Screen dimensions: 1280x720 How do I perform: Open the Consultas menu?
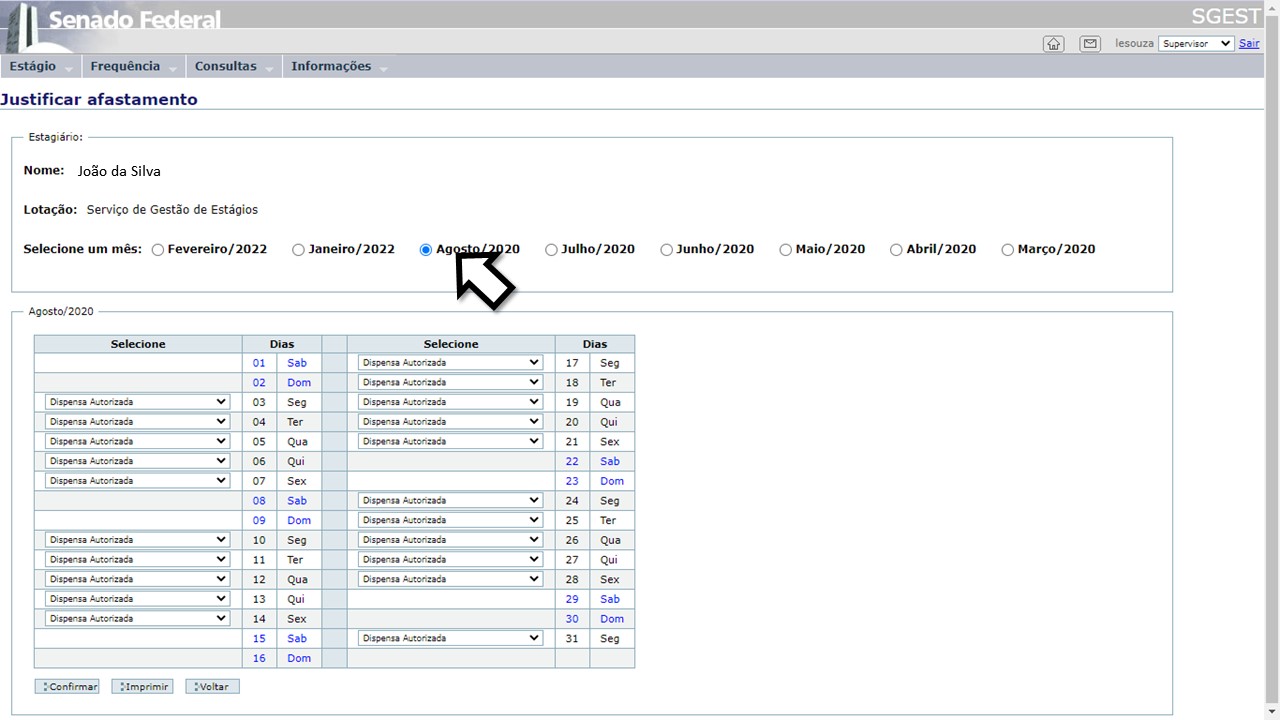point(226,66)
